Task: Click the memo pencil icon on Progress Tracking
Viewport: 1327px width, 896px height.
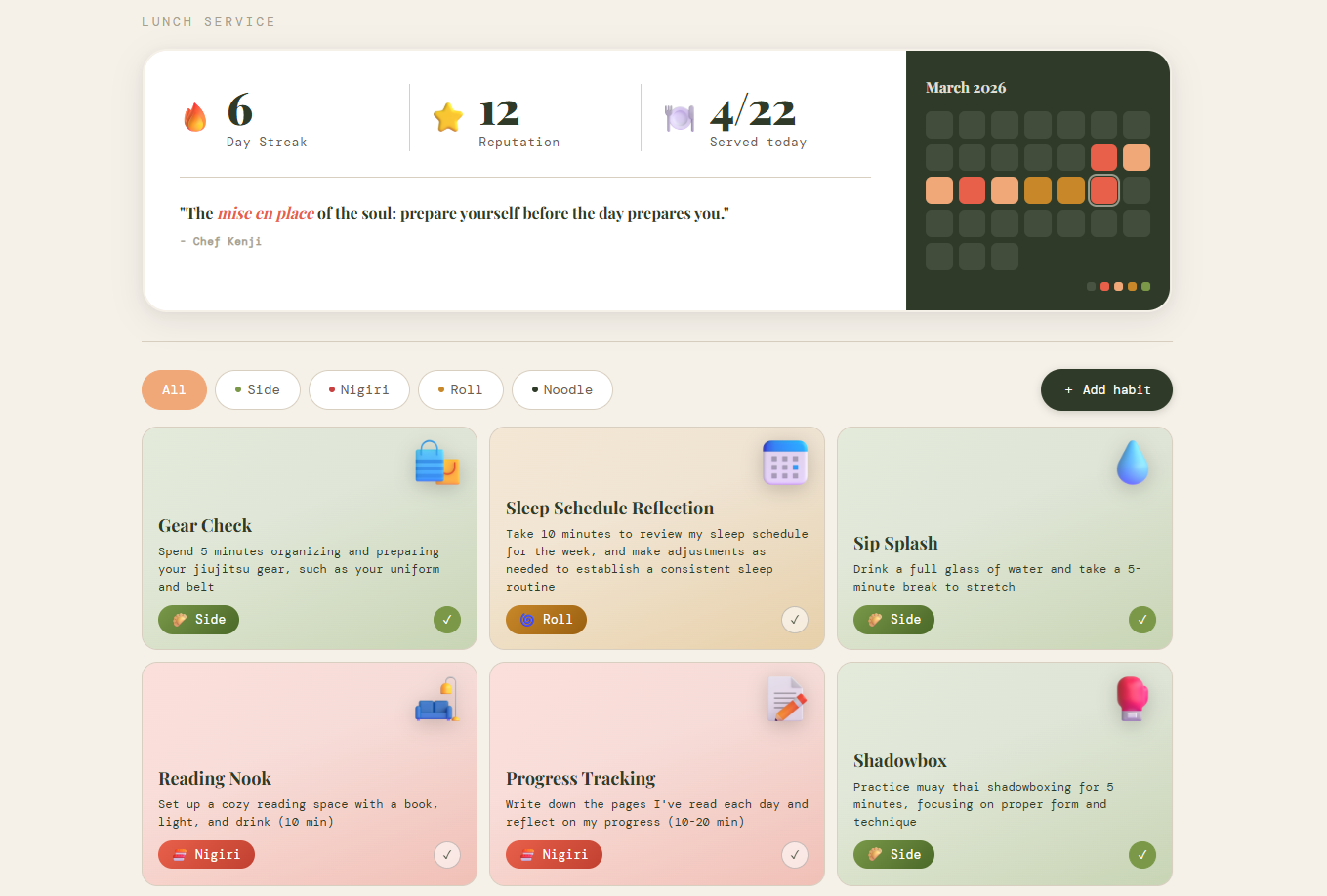Action: (x=785, y=699)
